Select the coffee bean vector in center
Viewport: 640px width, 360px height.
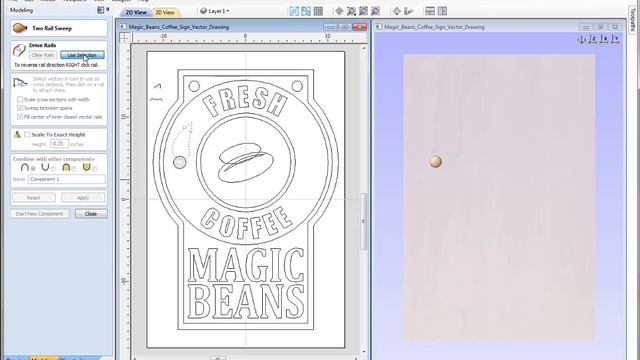tap(246, 162)
